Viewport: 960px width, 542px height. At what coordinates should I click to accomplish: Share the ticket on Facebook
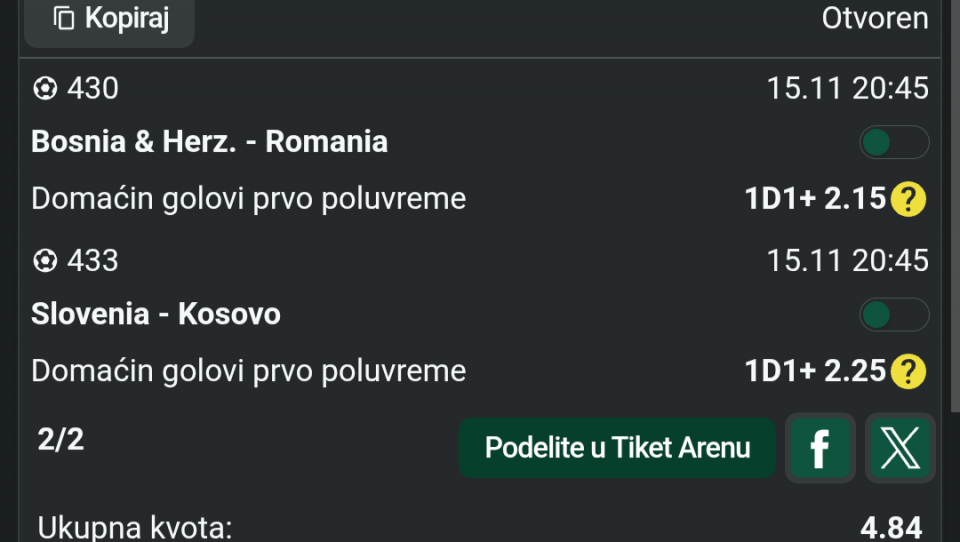pyautogui.click(x=819, y=448)
